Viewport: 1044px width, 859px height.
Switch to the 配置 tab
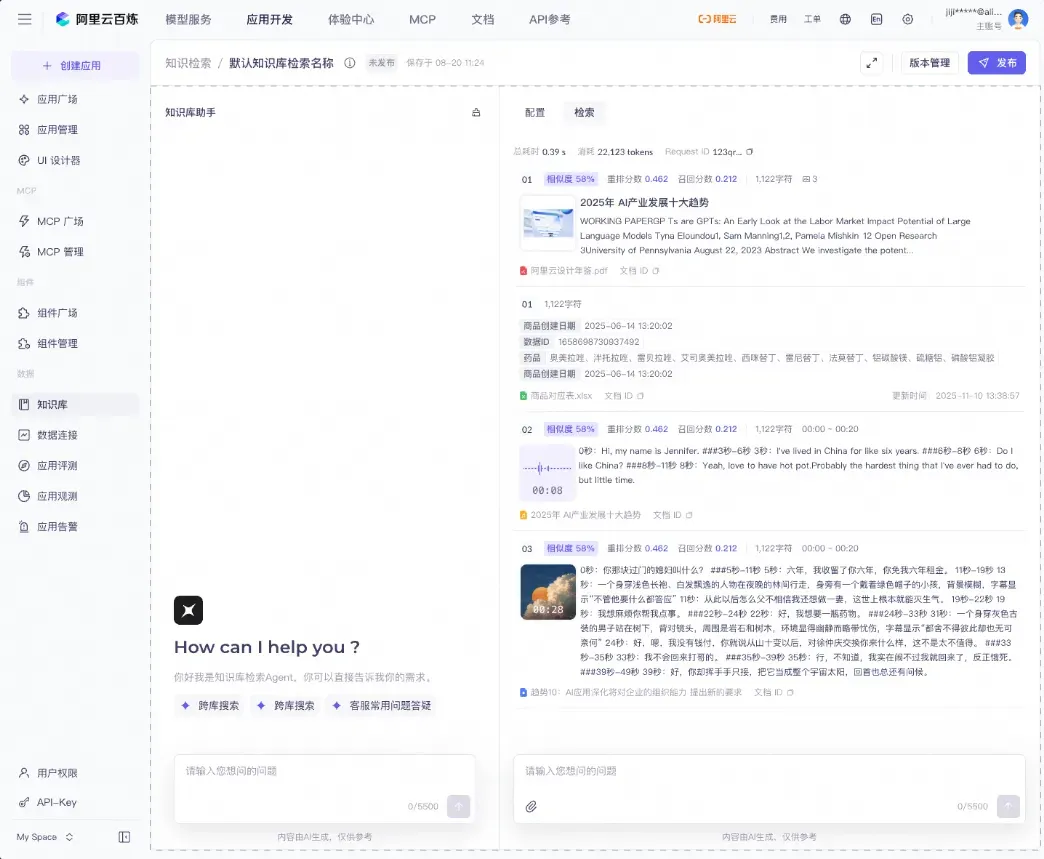535,113
